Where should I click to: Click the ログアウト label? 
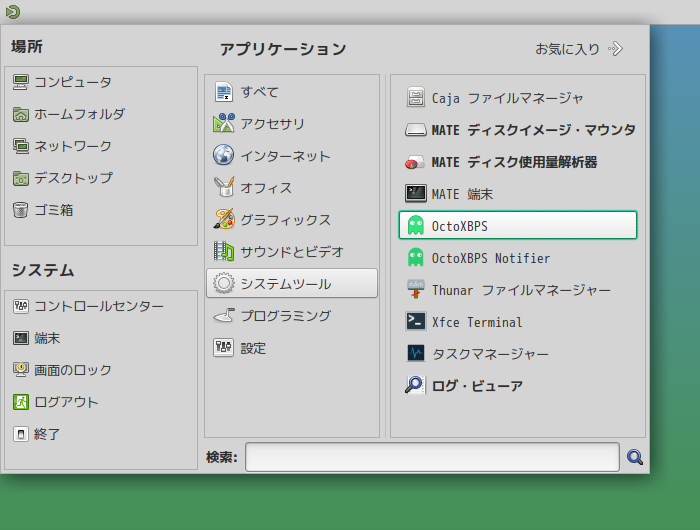[66, 402]
